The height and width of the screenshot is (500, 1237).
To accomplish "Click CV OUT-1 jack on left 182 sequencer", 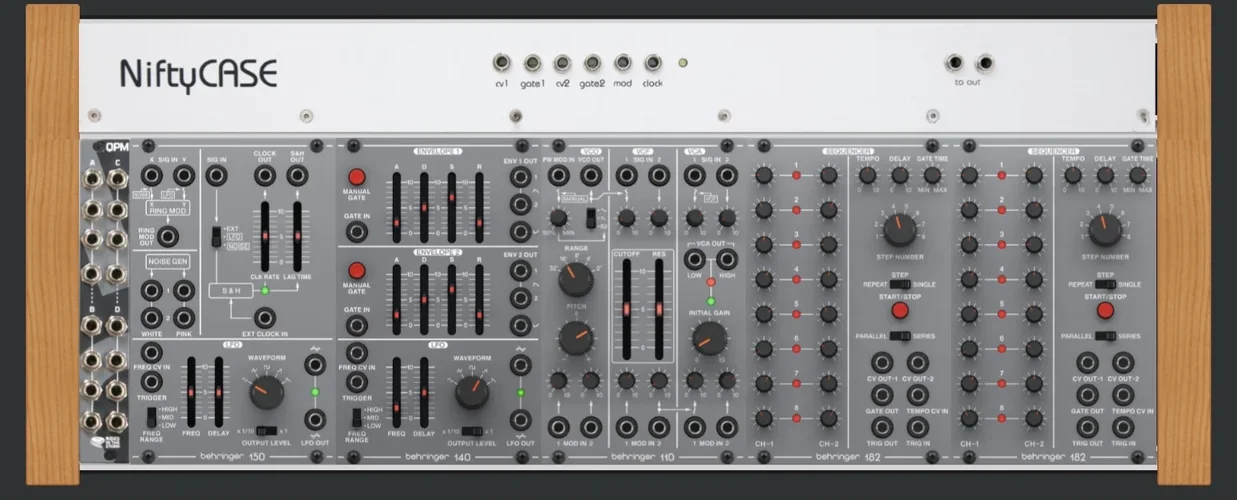I will tap(882, 362).
